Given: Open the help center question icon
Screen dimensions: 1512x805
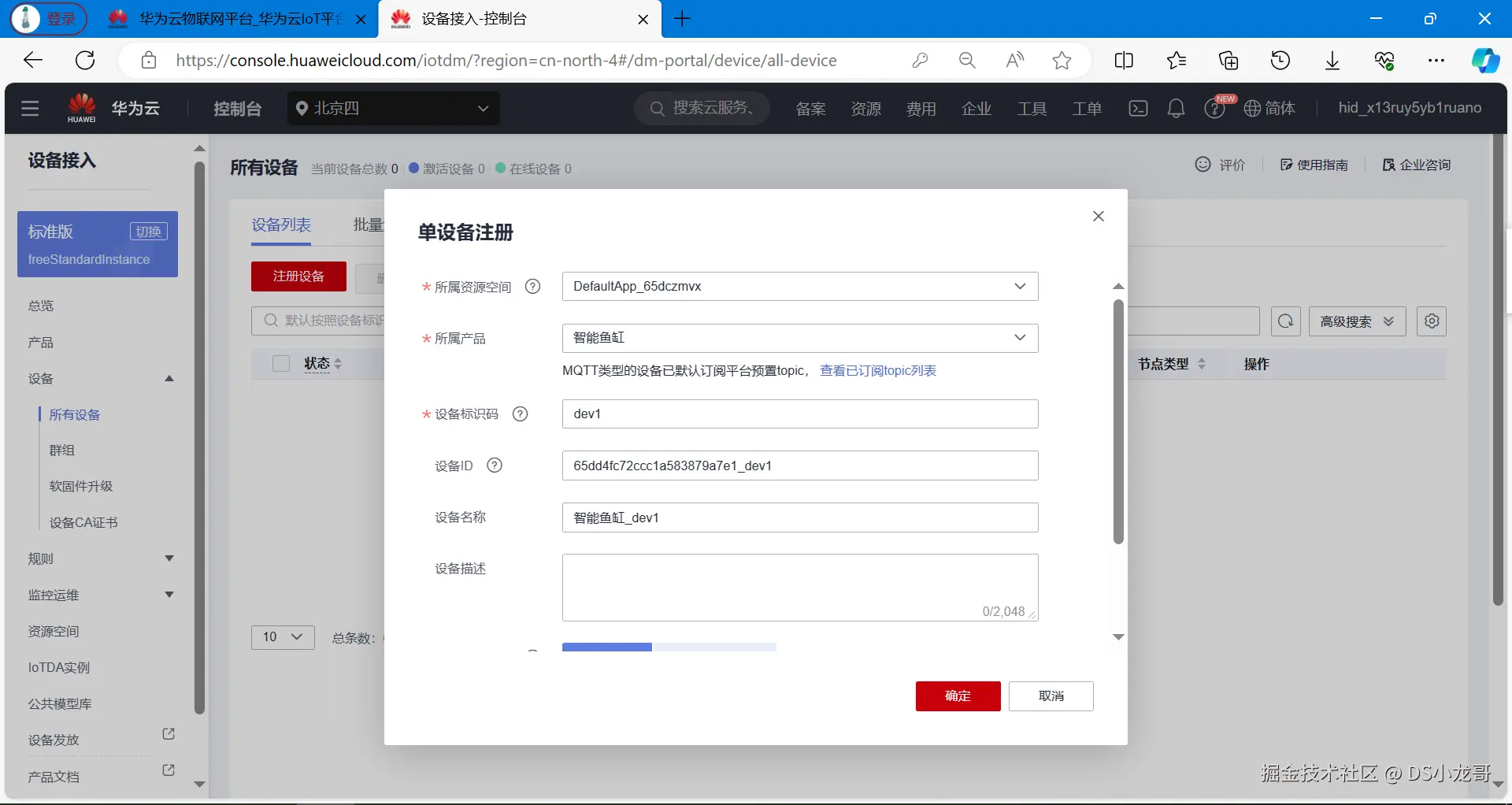Looking at the screenshot, I should tap(1214, 109).
